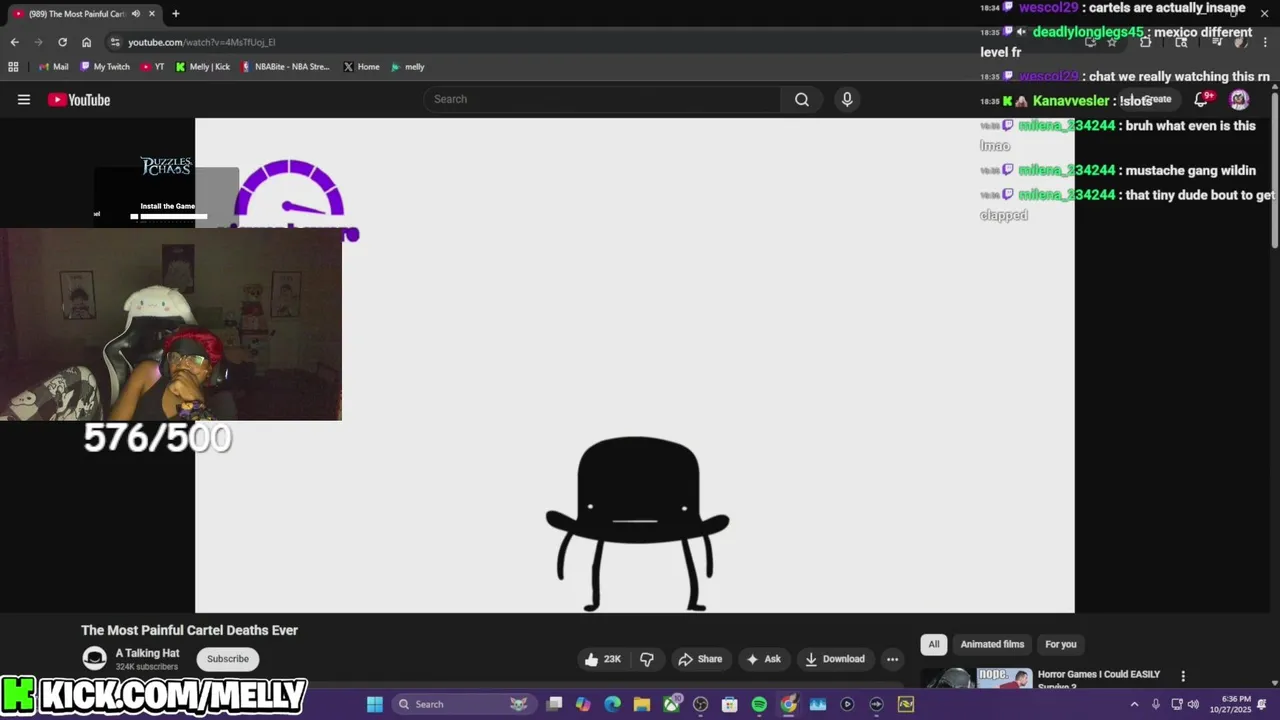Select the For you chip
The image size is (1280, 720).
click(x=1061, y=644)
